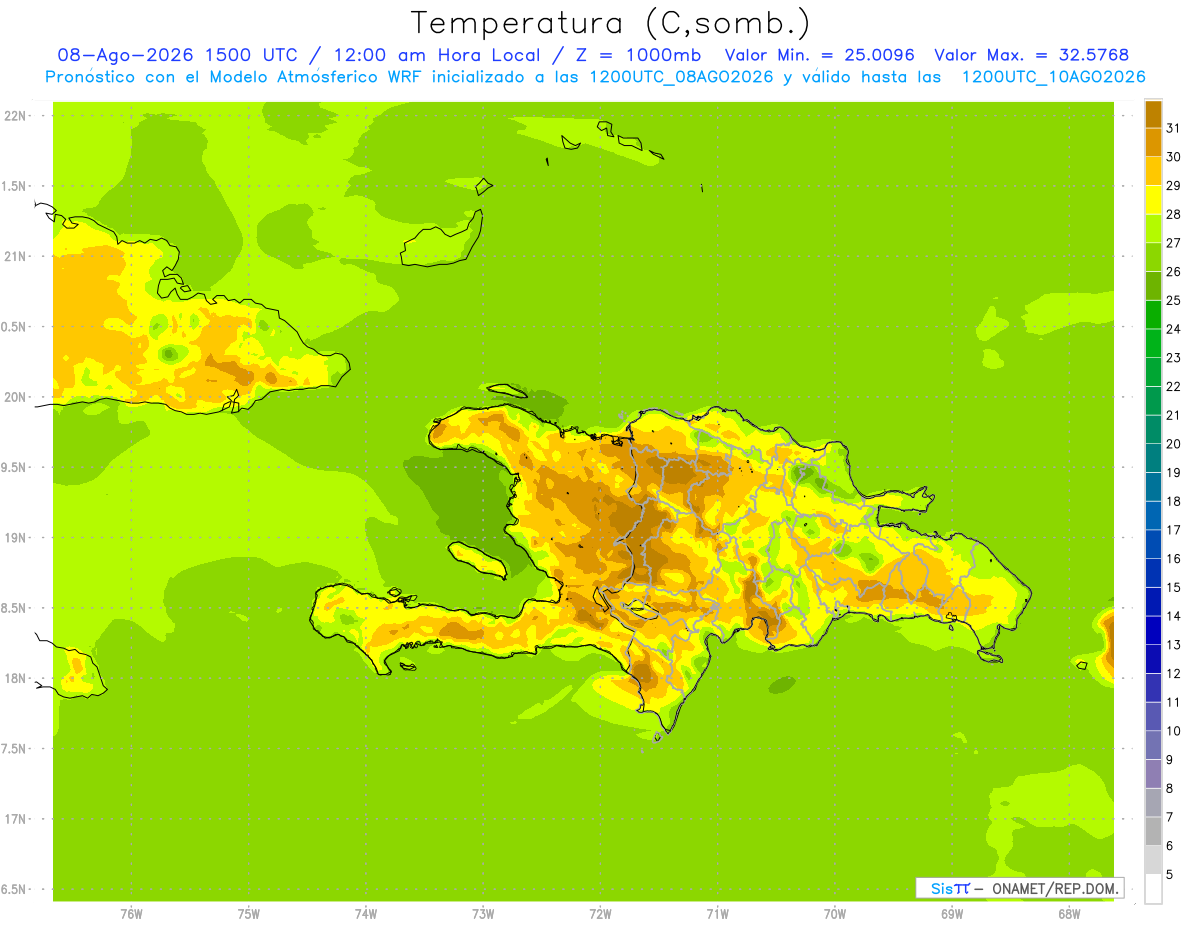The height and width of the screenshot is (927, 1200).
Task: Click the map title 'Temperatura (C,somb.)'
Action: [x=610, y=23]
